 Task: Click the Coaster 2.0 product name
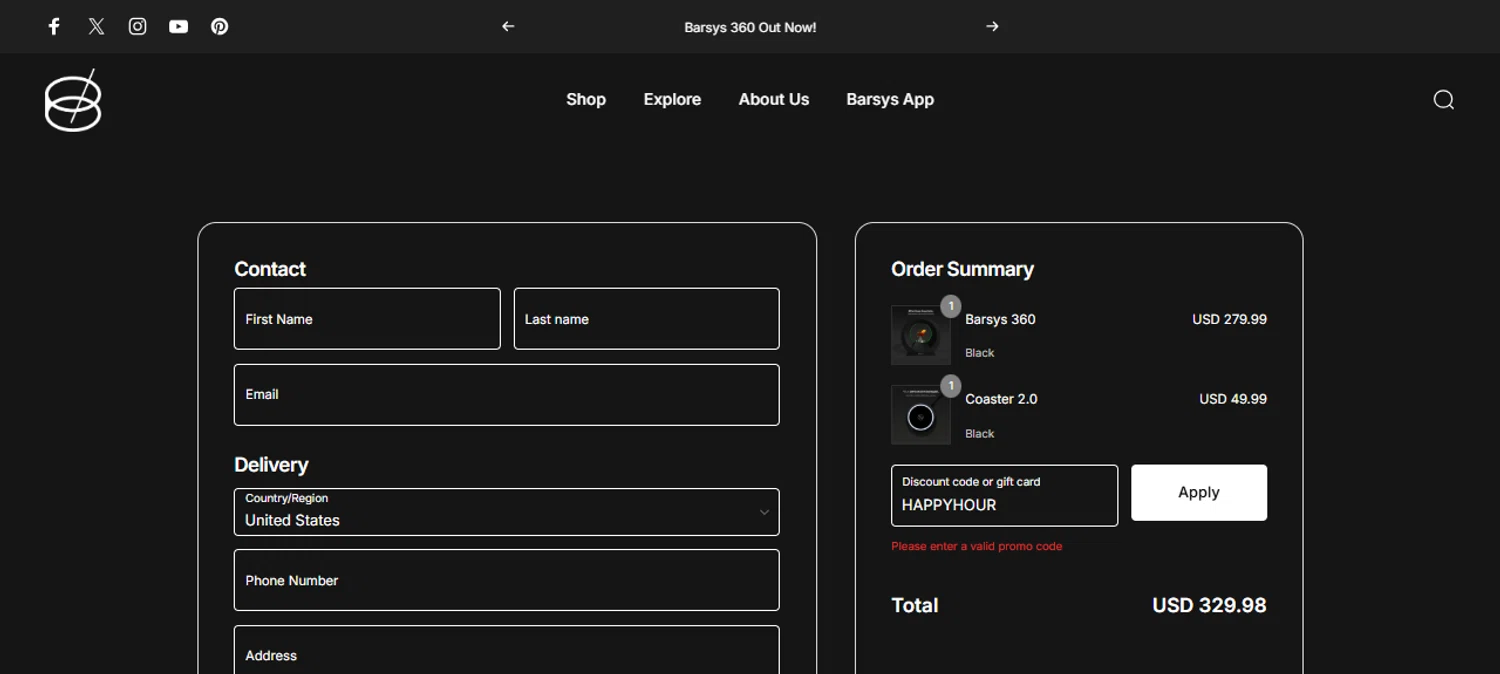pos(1001,399)
